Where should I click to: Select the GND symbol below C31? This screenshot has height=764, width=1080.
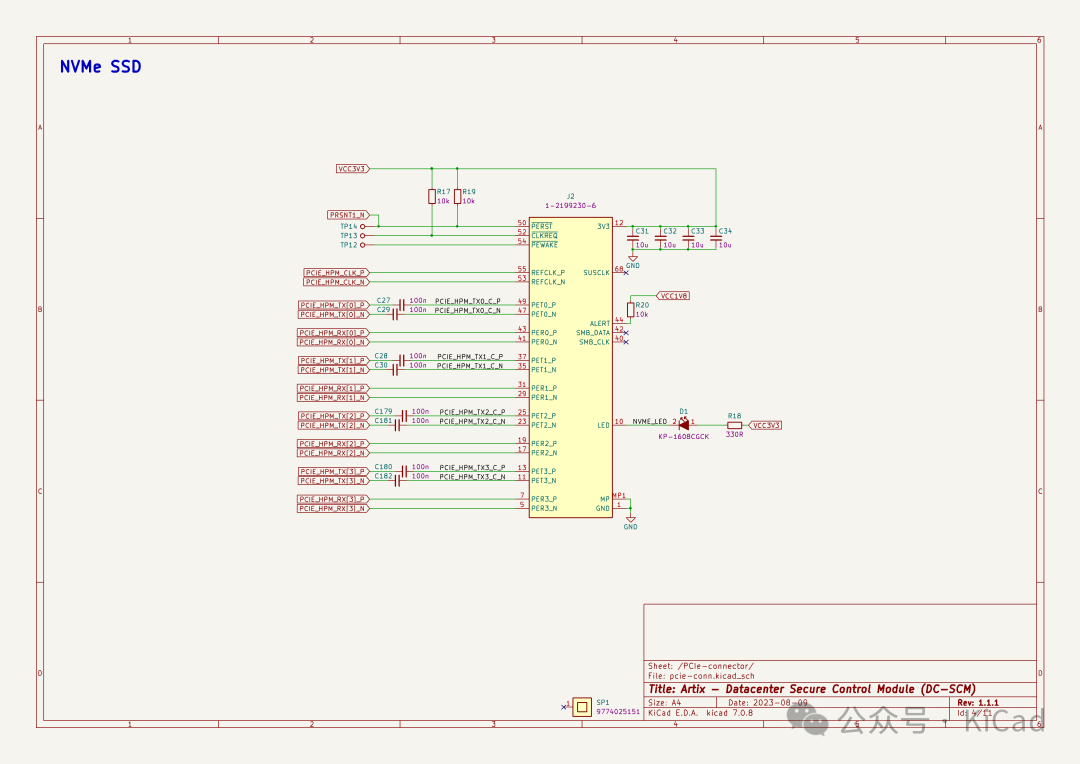(632, 260)
